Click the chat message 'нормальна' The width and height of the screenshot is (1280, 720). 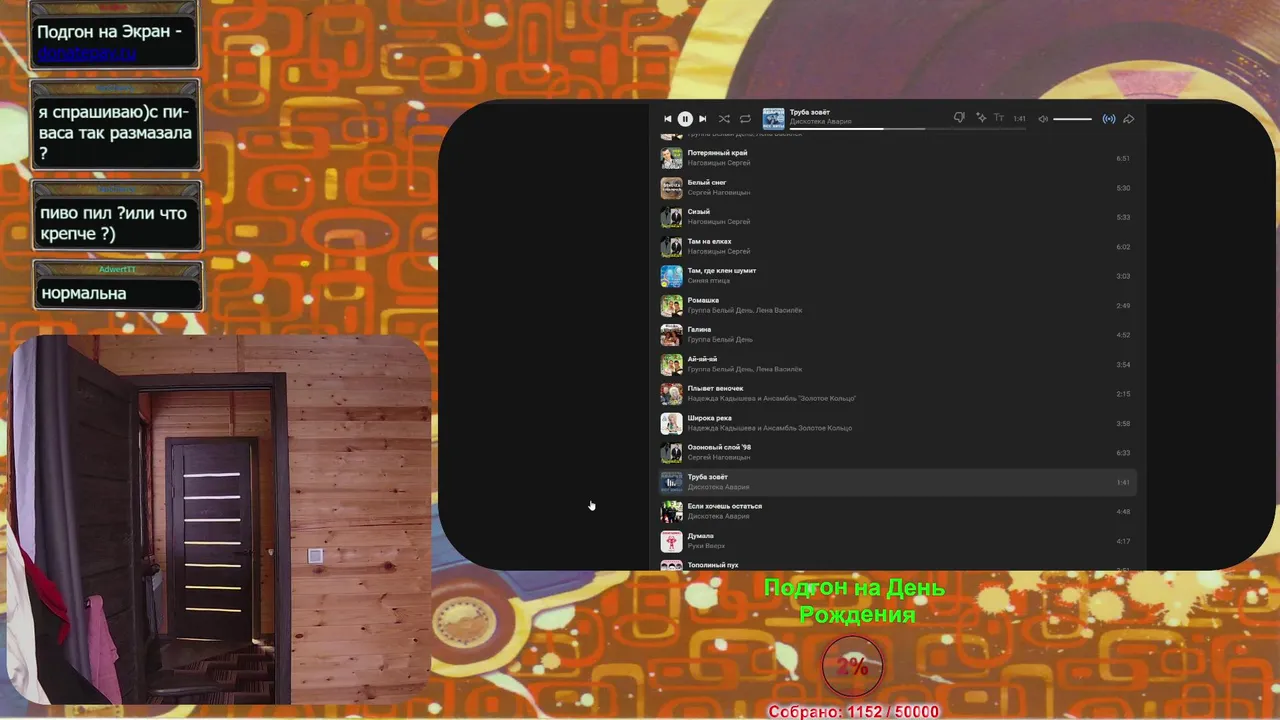point(83,293)
